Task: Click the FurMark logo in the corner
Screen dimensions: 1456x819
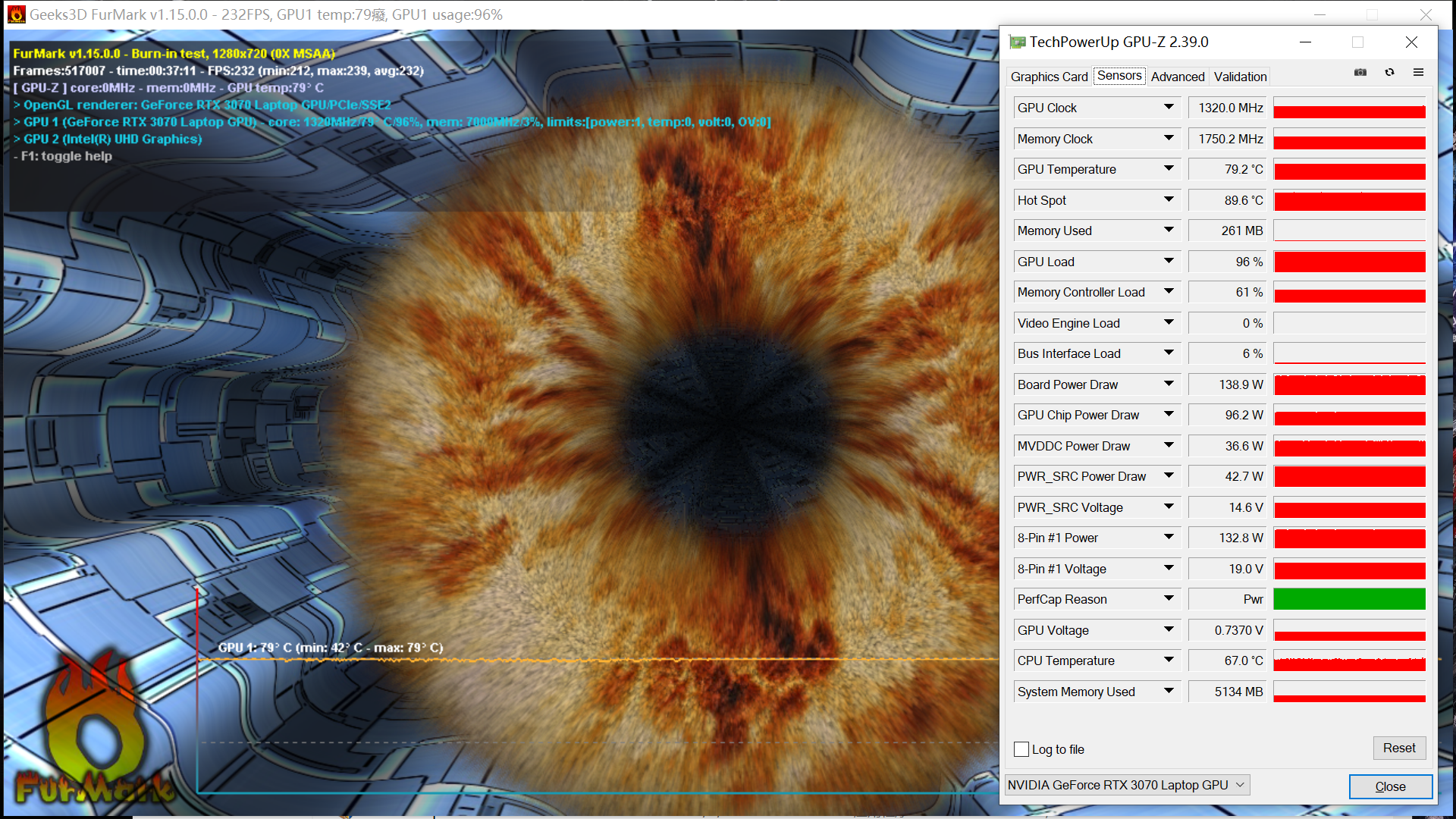Action: pyautogui.click(x=95, y=732)
